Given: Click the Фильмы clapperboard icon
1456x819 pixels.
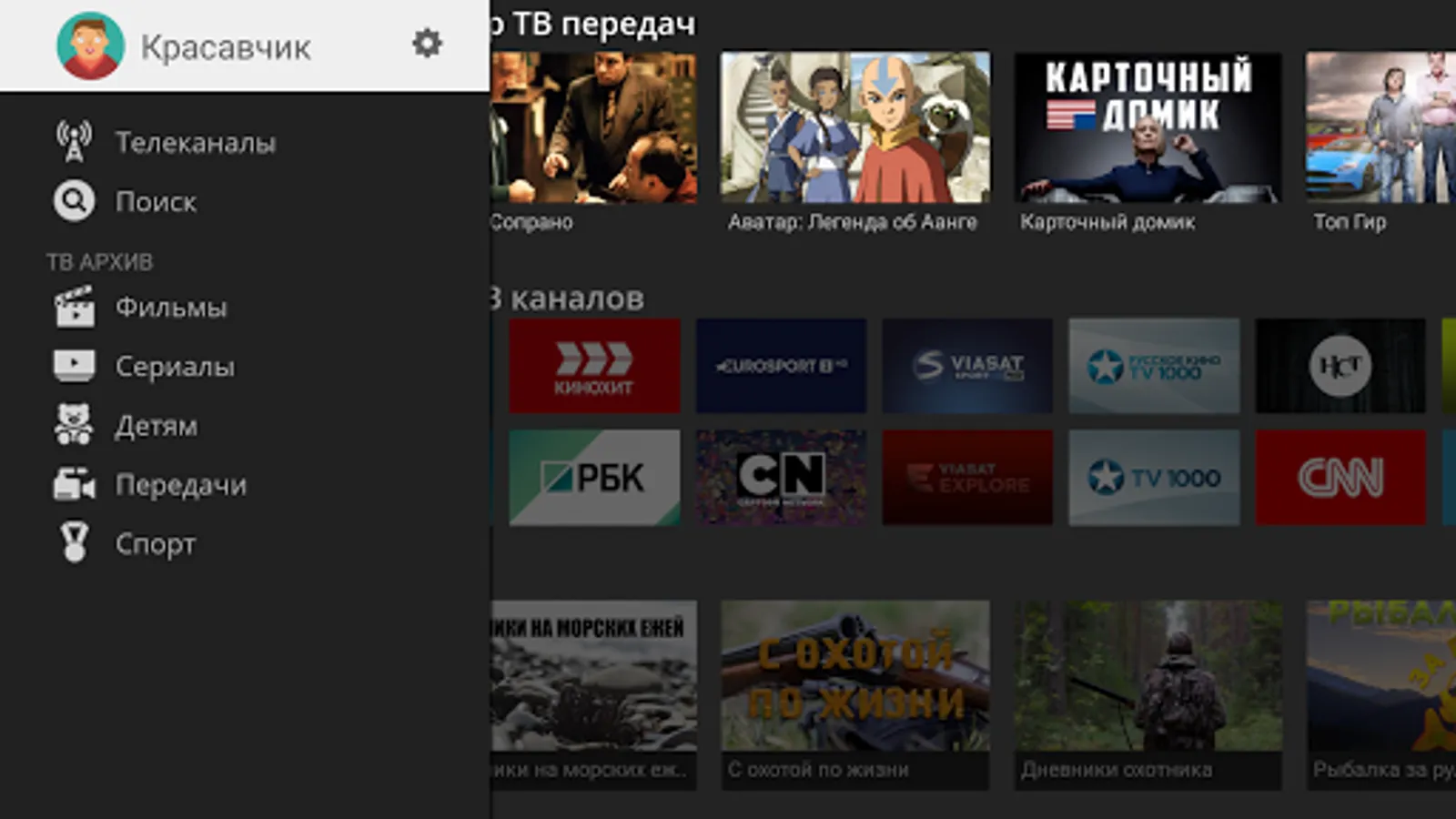Looking at the screenshot, I should coord(74,307).
